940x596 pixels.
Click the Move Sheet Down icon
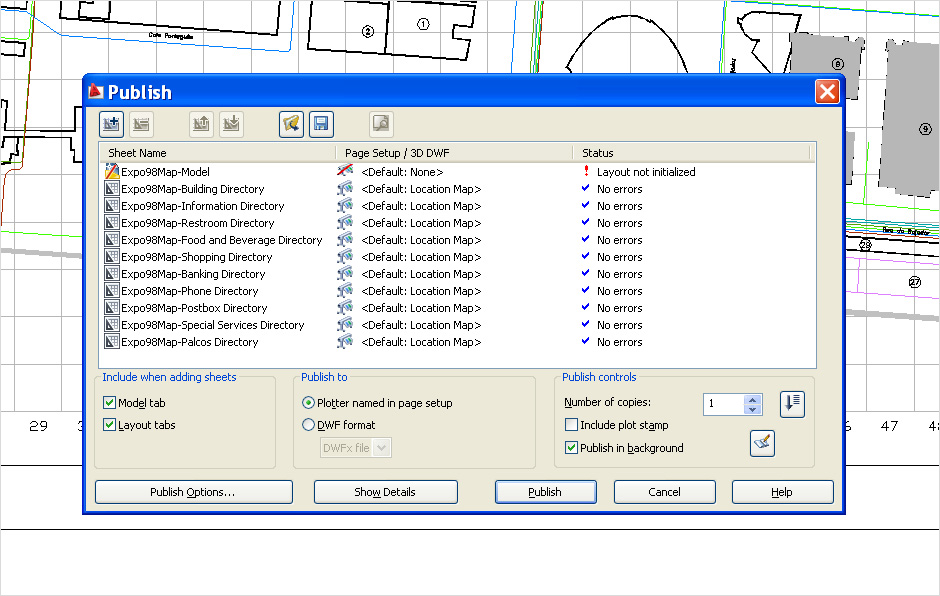tap(230, 124)
